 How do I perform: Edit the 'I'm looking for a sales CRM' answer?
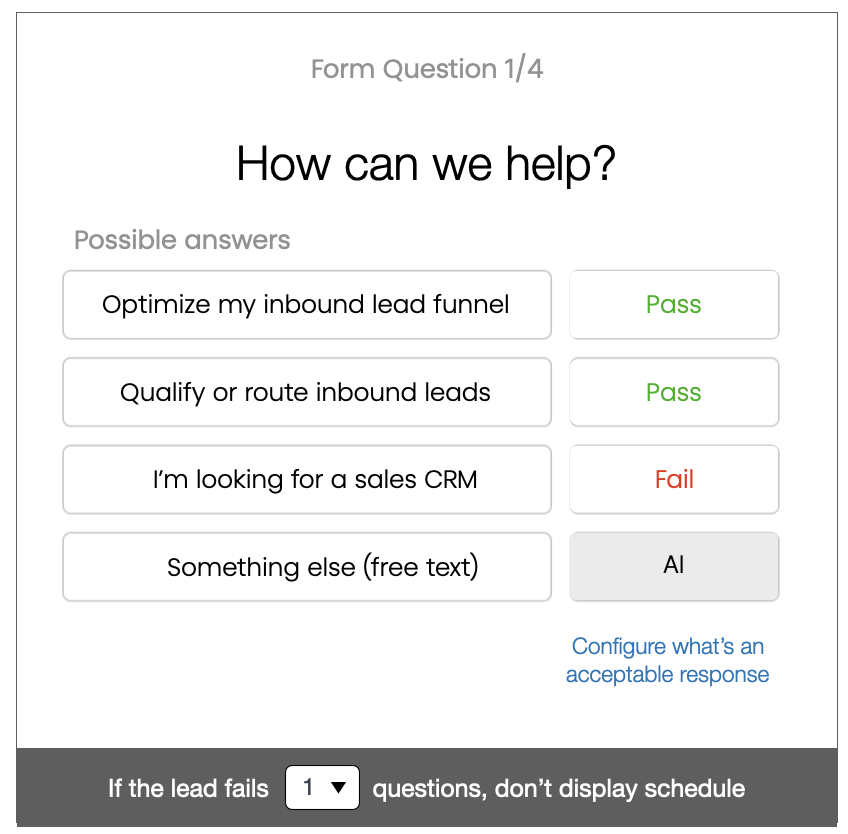coord(307,479)
